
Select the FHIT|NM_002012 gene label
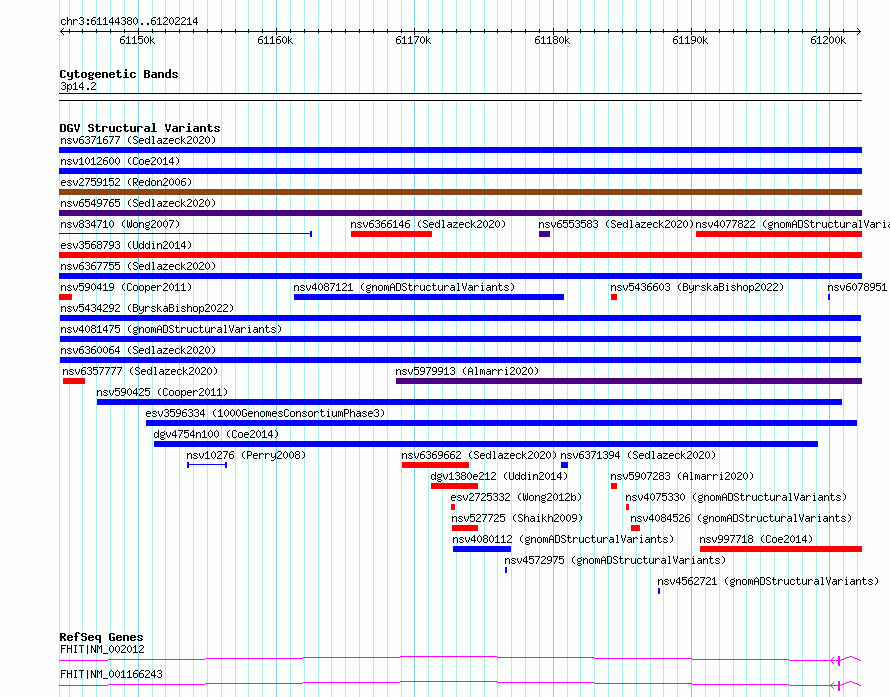[102, 649]
